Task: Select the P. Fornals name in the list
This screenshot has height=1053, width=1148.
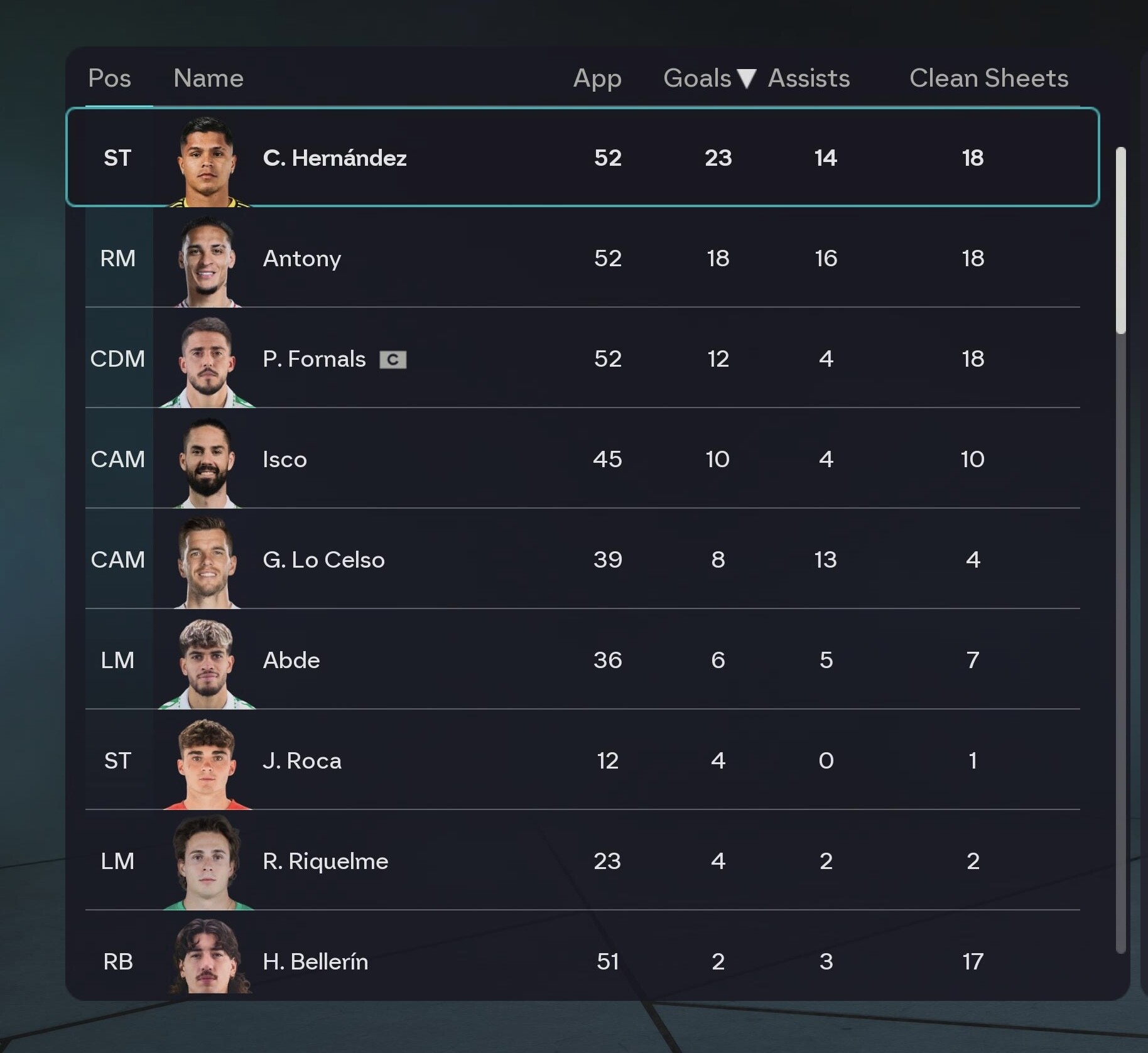Action: click(314, 359)
